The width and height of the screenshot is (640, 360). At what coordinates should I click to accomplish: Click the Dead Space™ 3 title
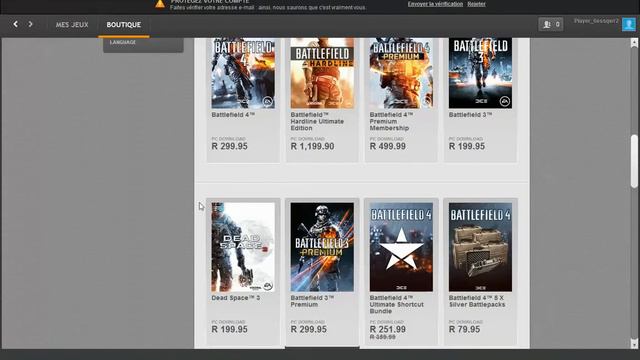click(236, 298)
